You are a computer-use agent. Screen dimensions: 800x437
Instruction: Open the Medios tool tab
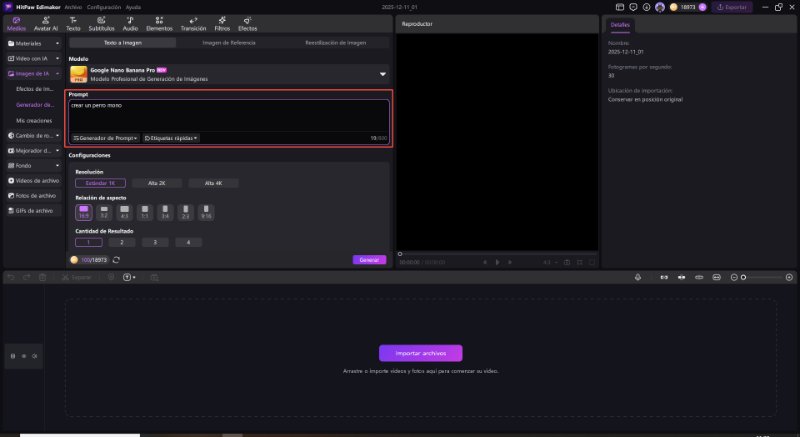pos(16,23)
